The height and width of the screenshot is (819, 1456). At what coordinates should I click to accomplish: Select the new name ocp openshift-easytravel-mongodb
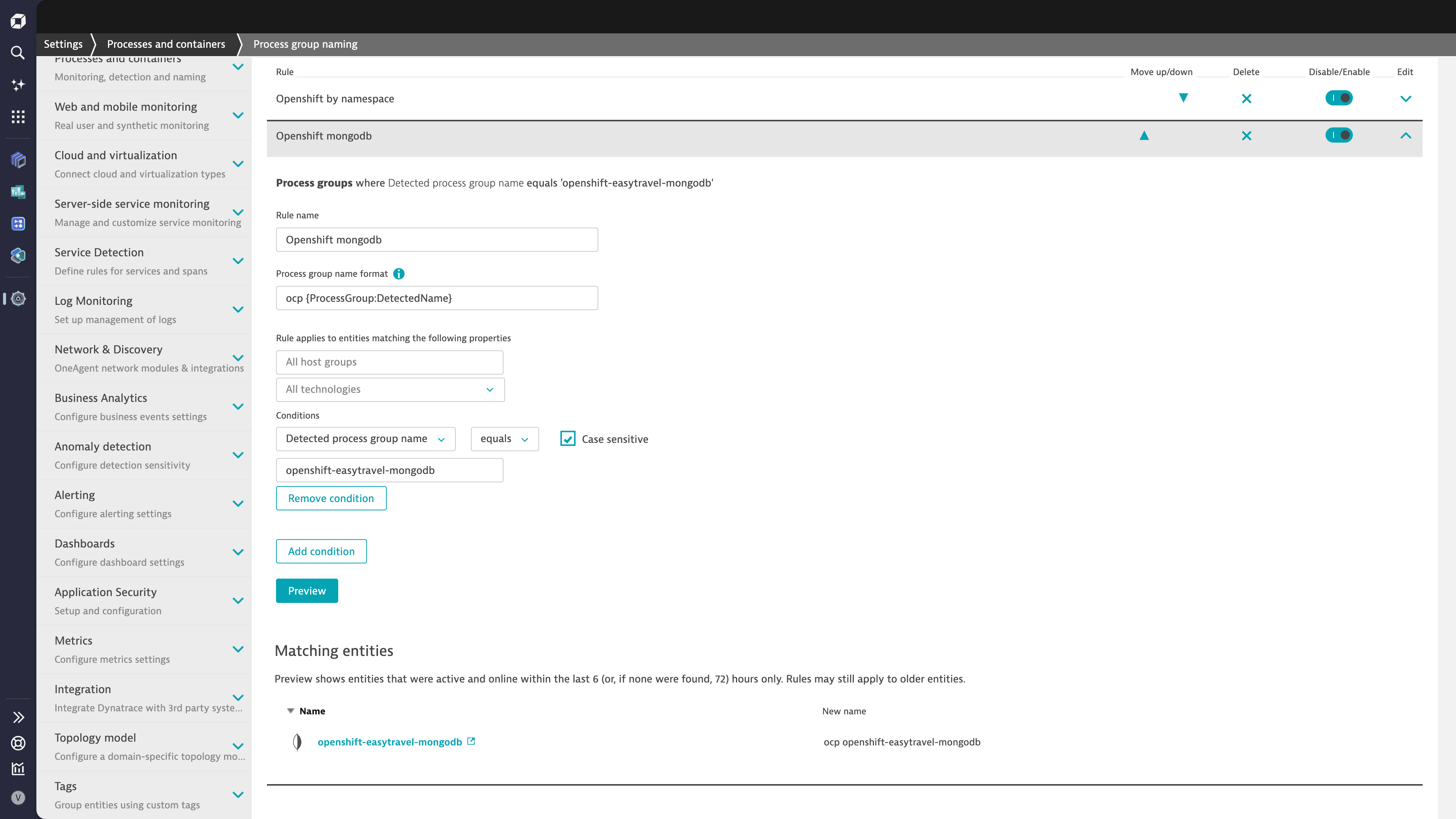click(902, 742)
